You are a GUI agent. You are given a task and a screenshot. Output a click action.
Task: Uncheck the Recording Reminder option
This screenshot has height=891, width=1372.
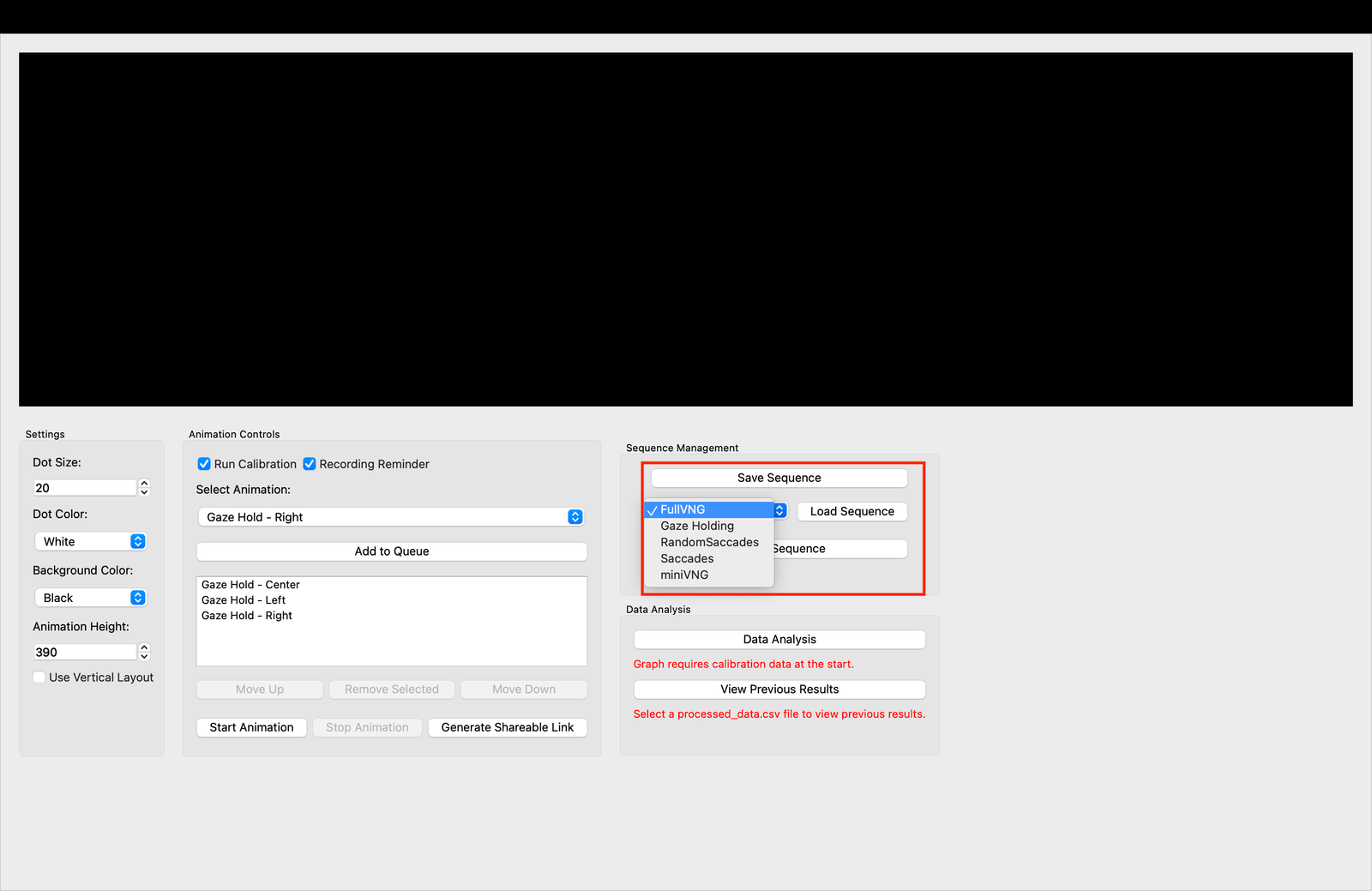(309, 463)
